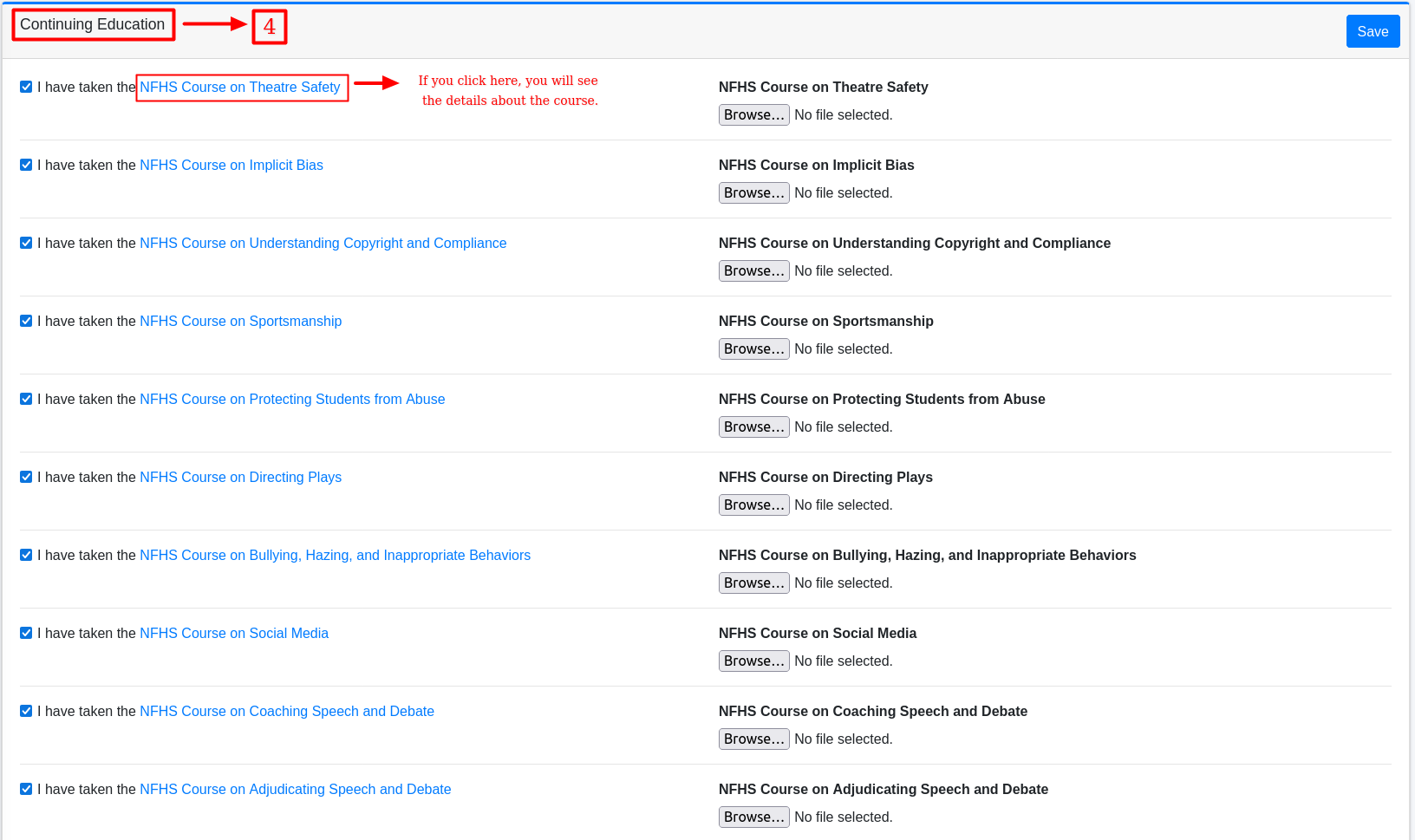Browse for Sportsmanship certificate file
Screen dimensions: 1415x840
tap(753, 348)
